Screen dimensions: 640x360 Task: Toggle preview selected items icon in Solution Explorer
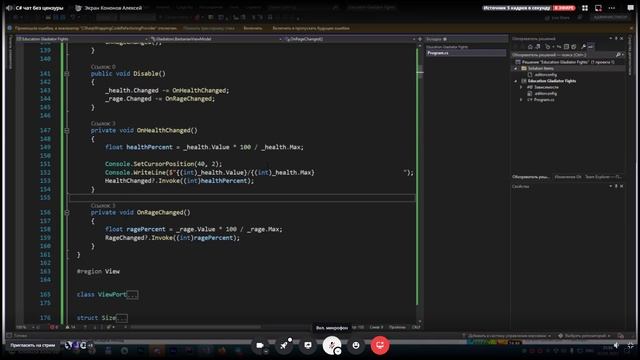pos(591,47)
